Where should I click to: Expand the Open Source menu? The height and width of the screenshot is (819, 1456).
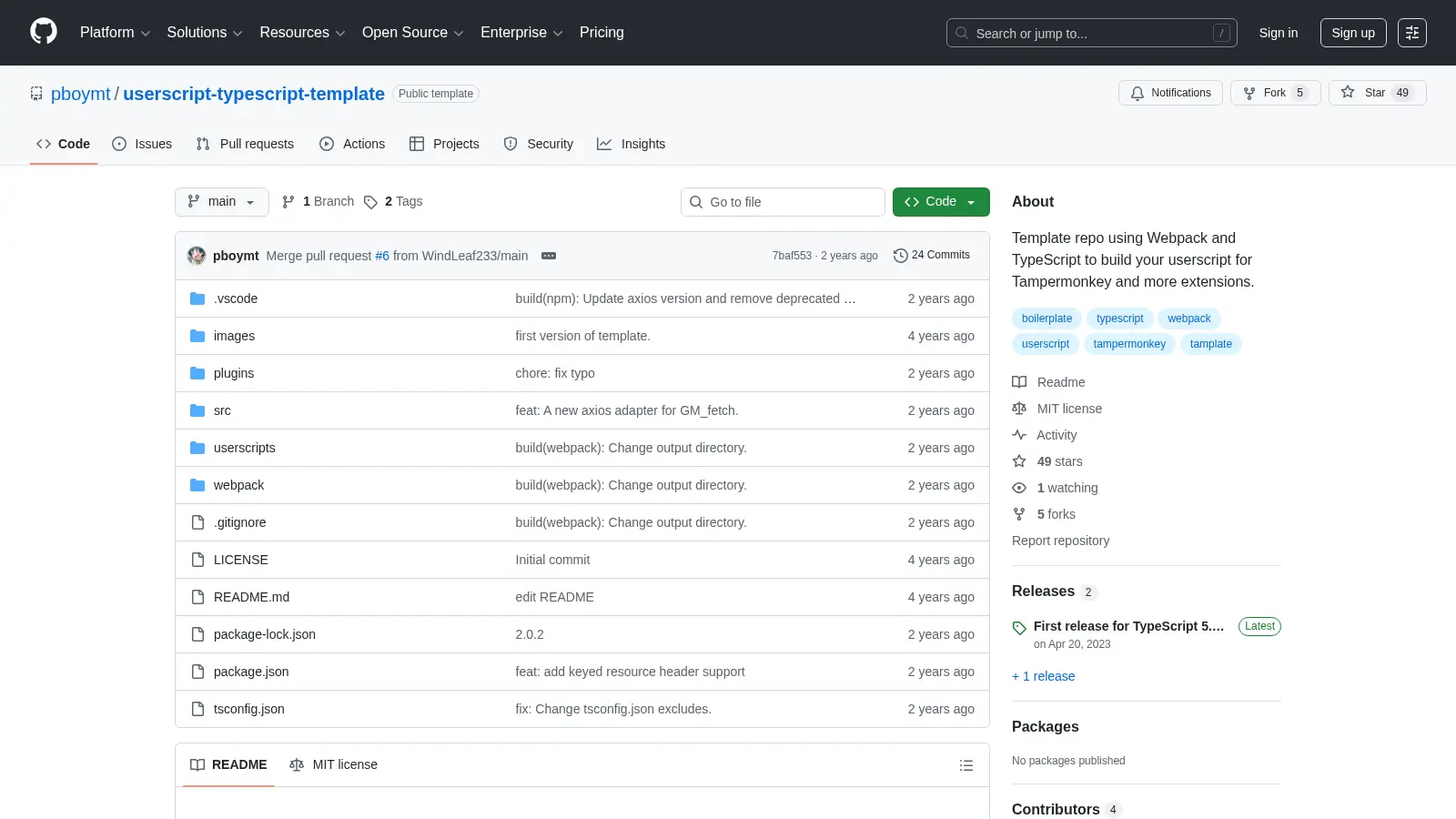[412, 33]
